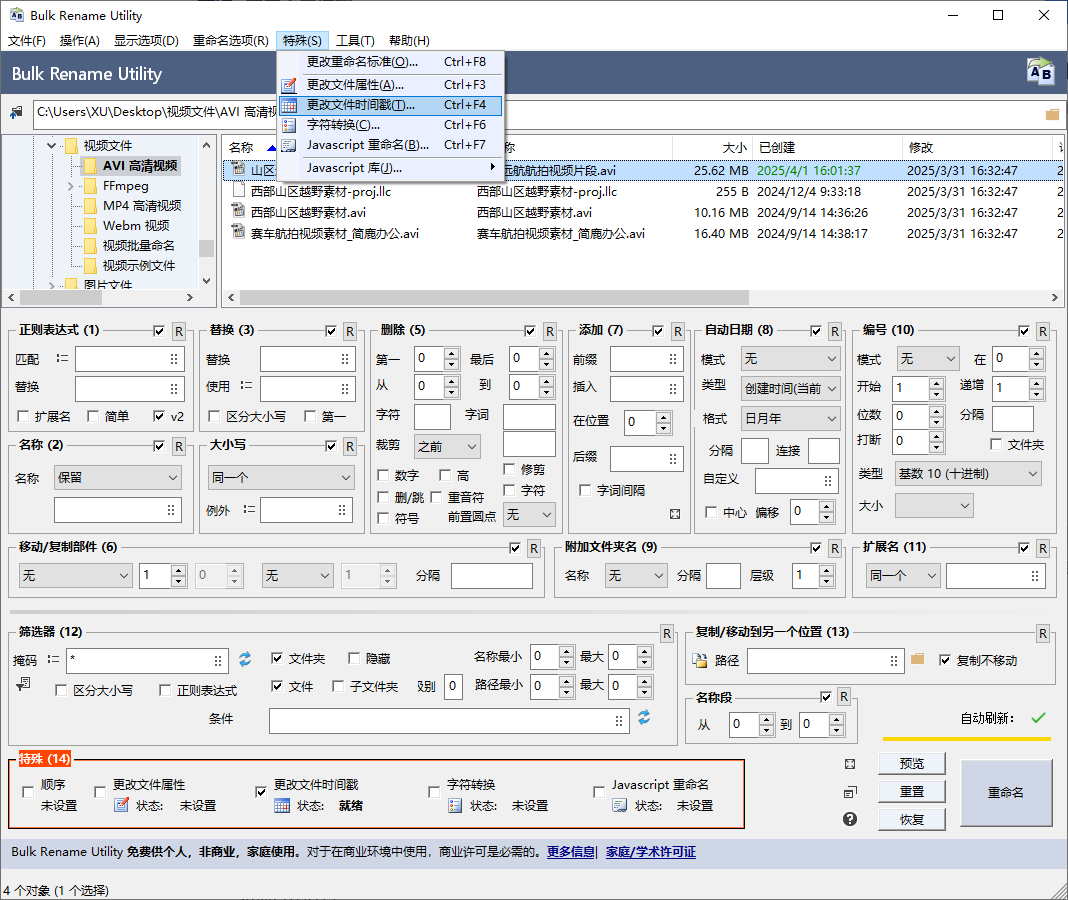Open the 类型 dropdown showing 基数 10 (十进制)
This screenshot has width=1068, height=900.
[967, 473]
